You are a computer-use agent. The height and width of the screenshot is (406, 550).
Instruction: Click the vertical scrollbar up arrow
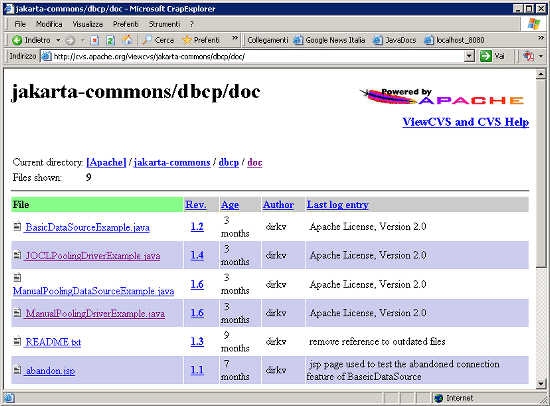point(541,74)
